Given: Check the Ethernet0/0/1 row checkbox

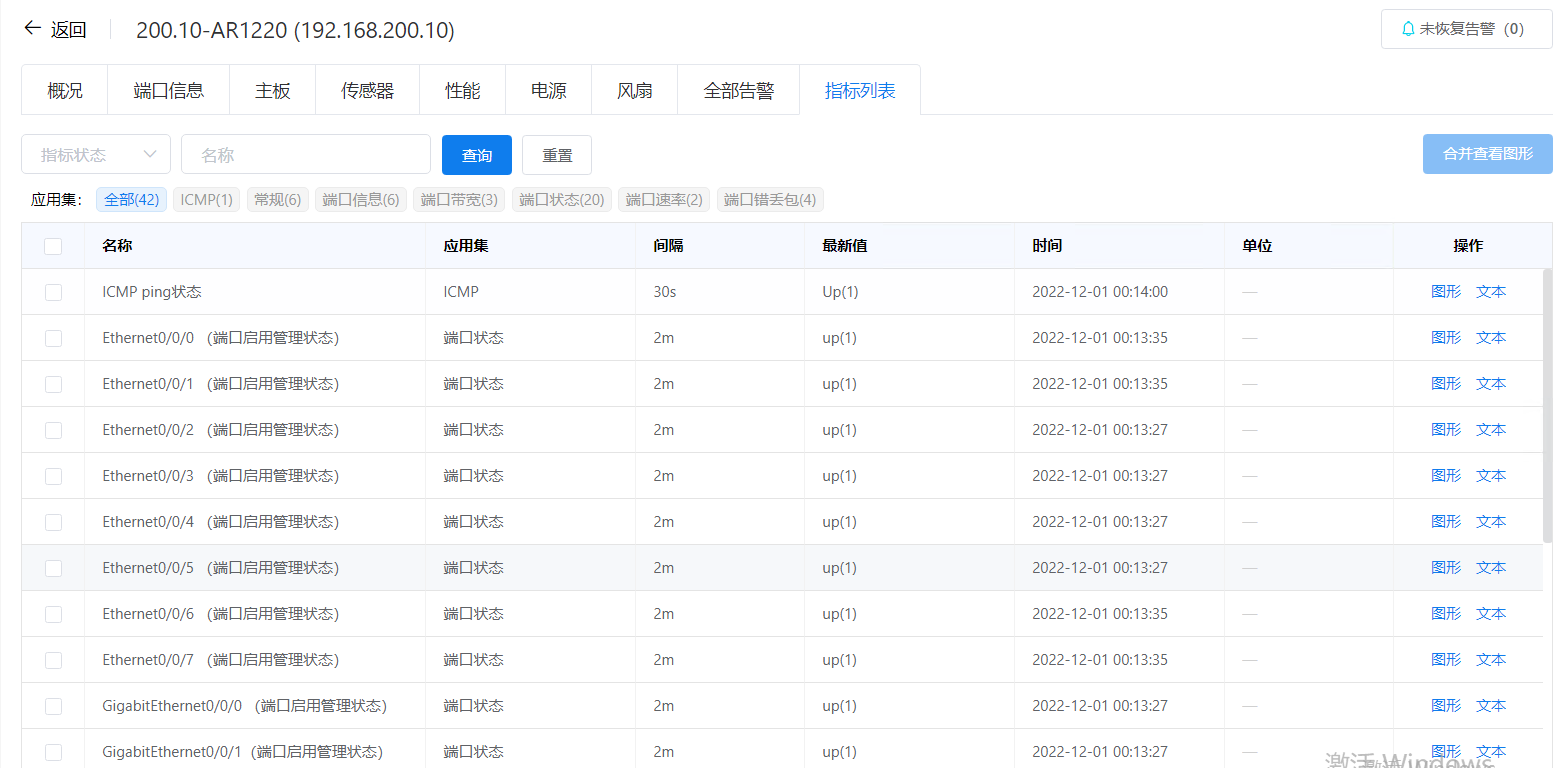Looking at the screenshot, I should 53,384.
